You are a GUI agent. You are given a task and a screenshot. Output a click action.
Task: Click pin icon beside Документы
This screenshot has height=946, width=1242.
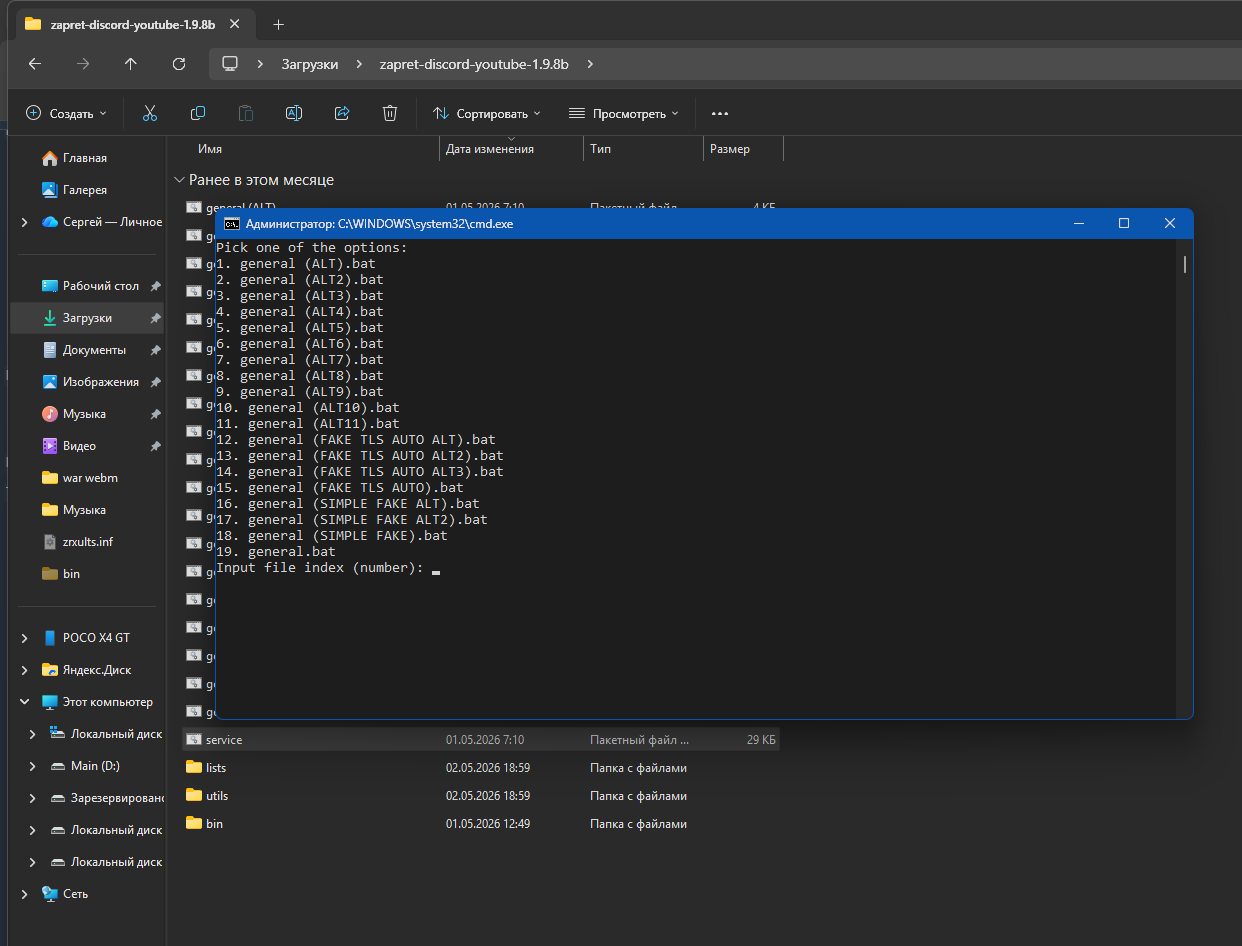(x=155, y=350)
